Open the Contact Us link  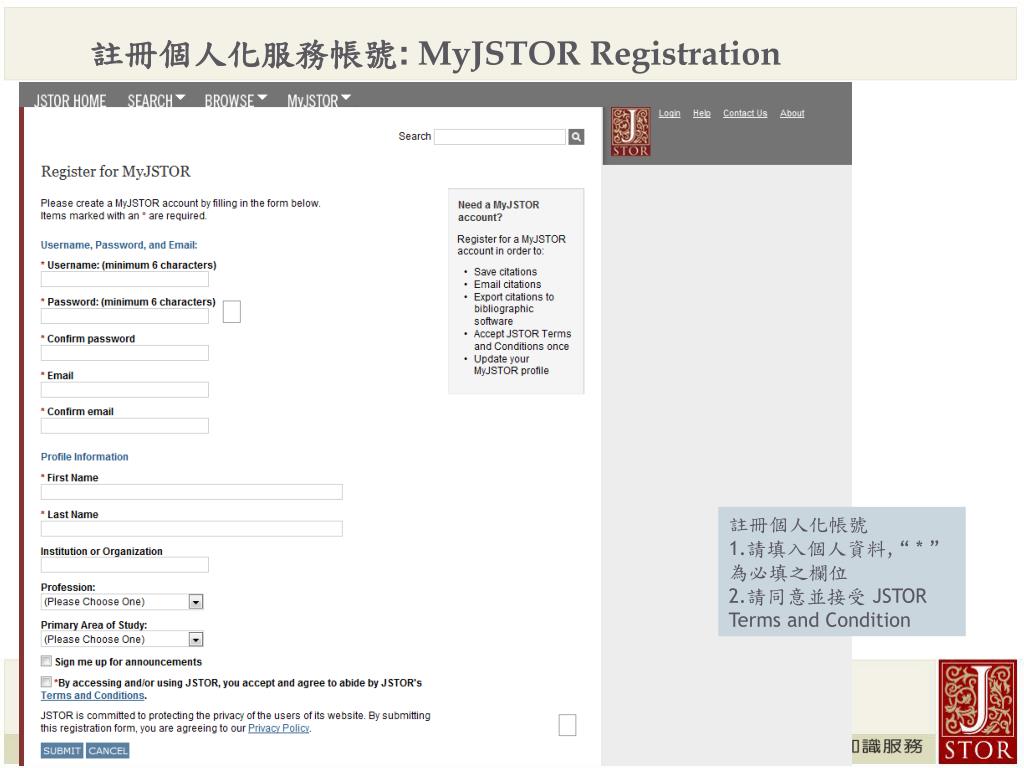coord(745,113)
